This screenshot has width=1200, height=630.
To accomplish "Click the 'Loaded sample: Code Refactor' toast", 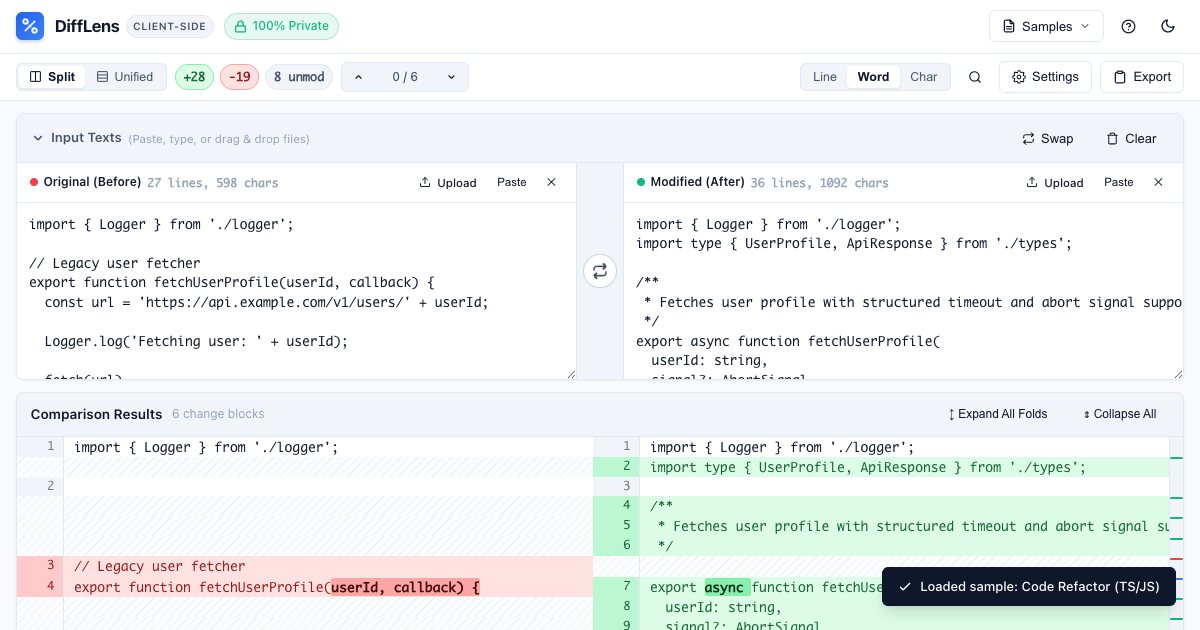I will [1028, 587].
